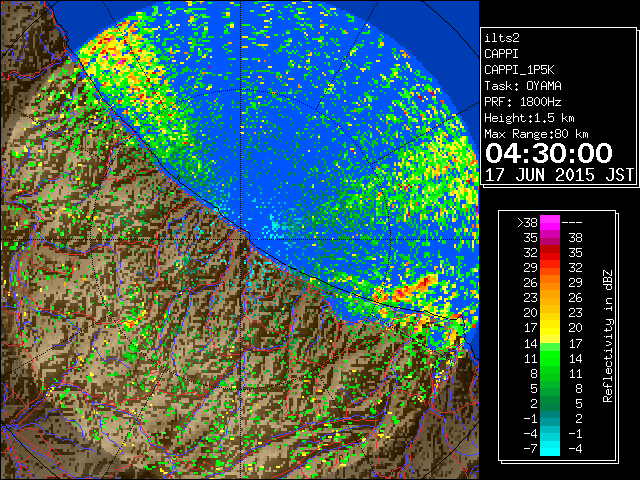Click the '---' legend top-right marker
The height and width of the screenshot is (480, 640).
[572, 222]
